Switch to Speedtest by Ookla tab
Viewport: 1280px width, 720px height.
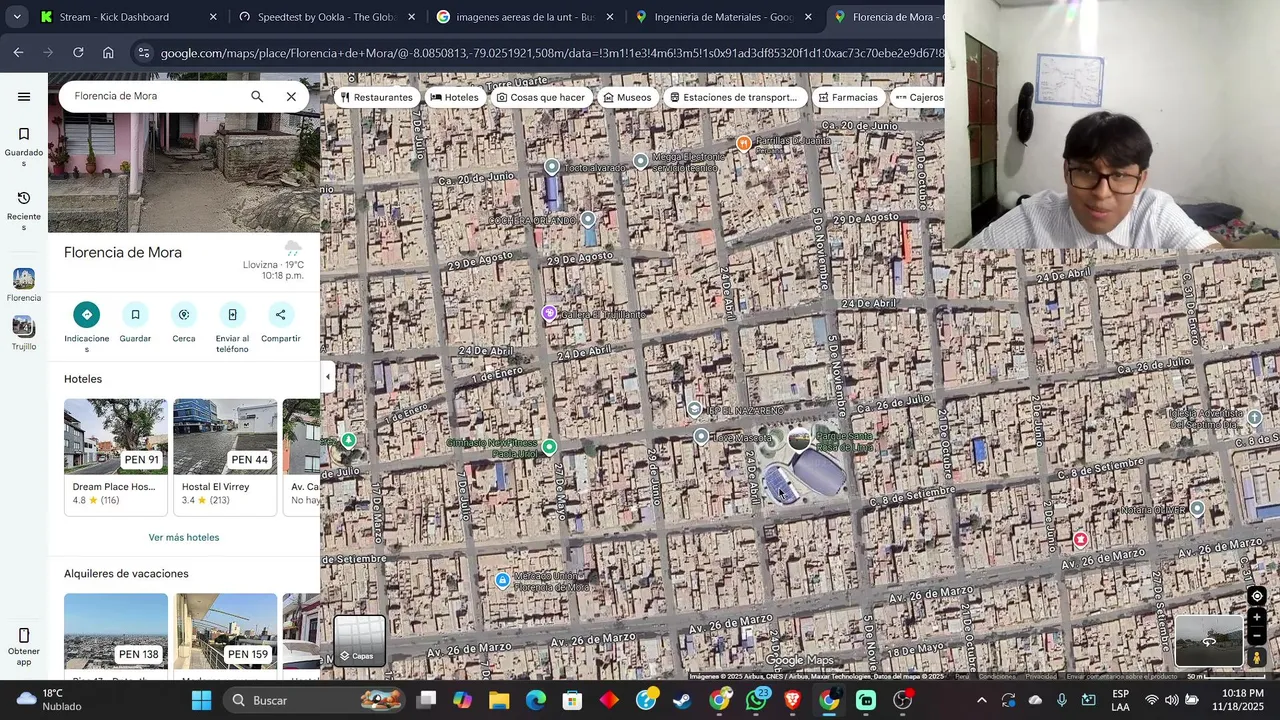click(327, 17)
